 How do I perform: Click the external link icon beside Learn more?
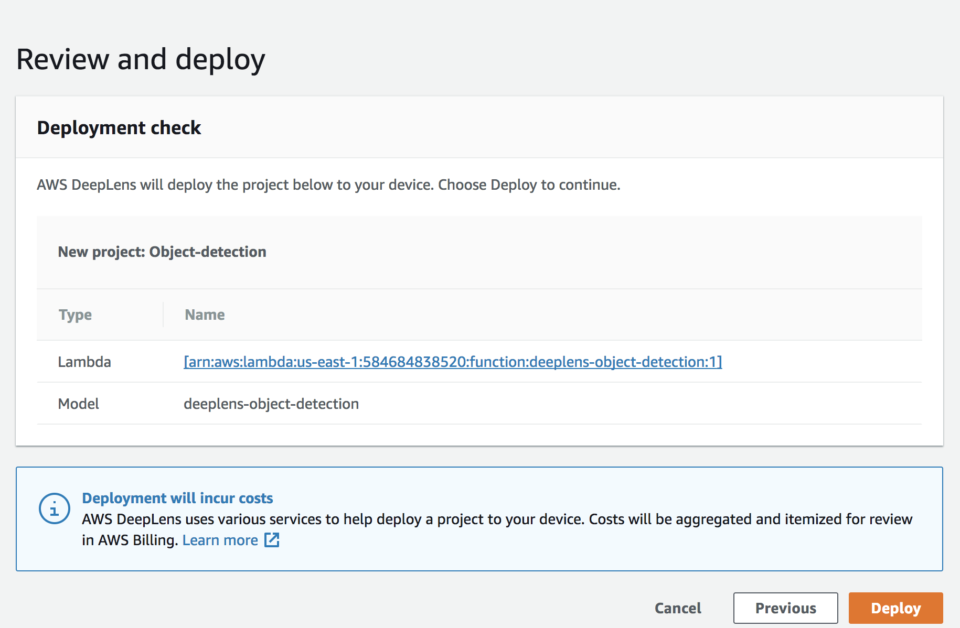[x=272, y=540]
